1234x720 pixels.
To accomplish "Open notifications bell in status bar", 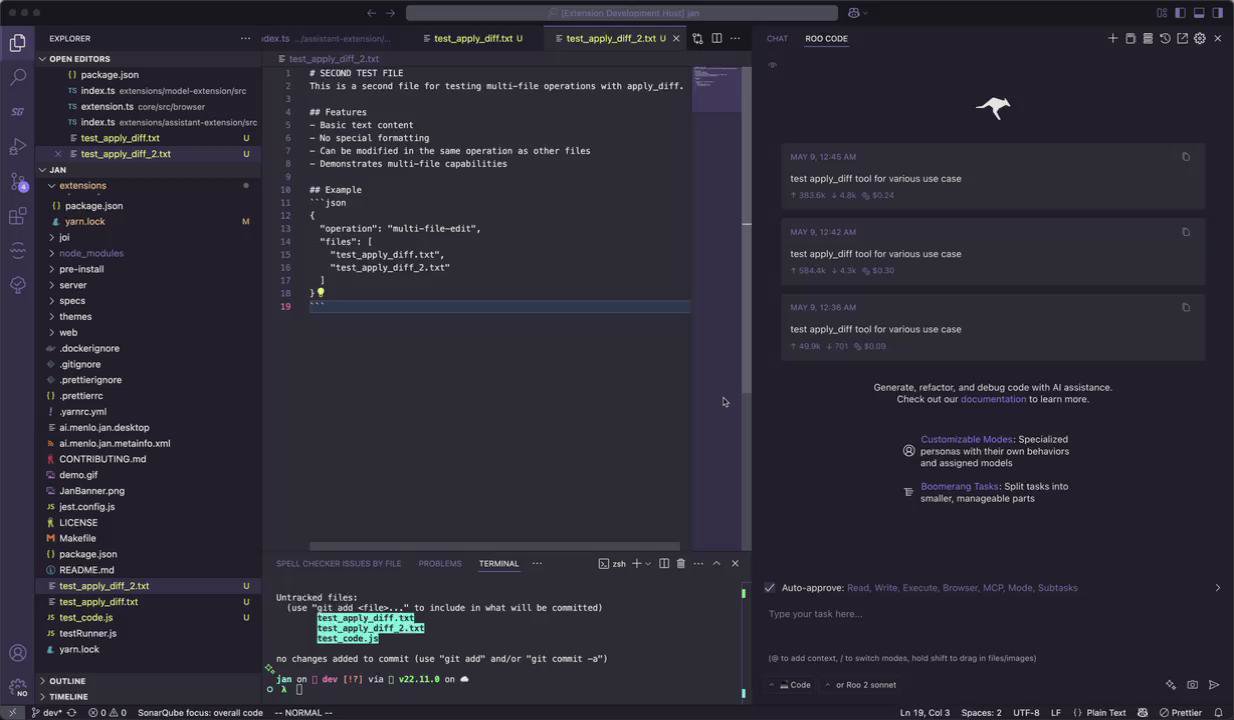I will tap(1219, 712).
